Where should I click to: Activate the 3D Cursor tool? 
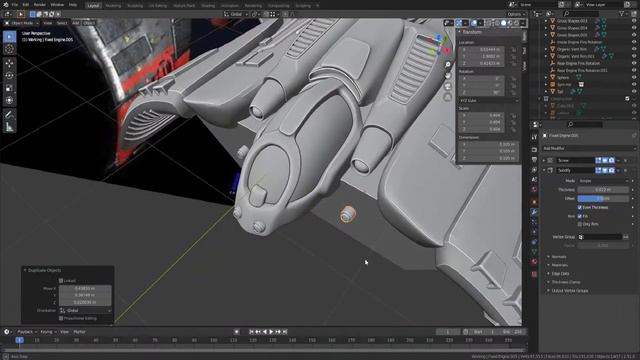point(9,49)
